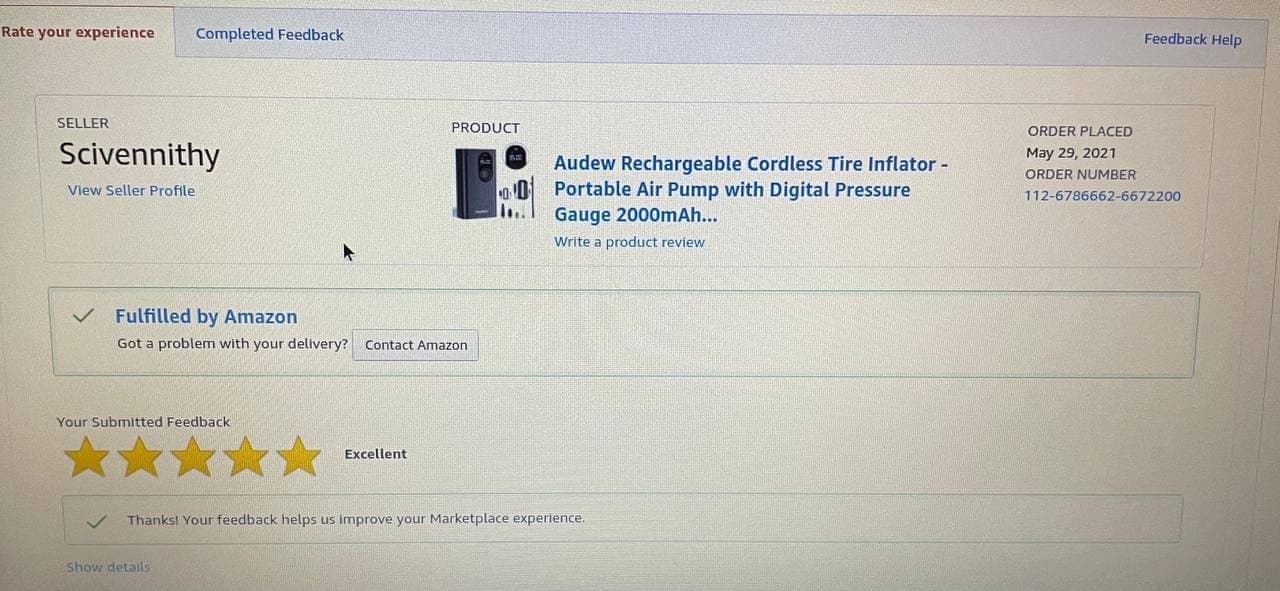Open Feedback Help link
Image resolution: width=1280 pixels, height=591 pixels.
click(x=1193, y=39)
